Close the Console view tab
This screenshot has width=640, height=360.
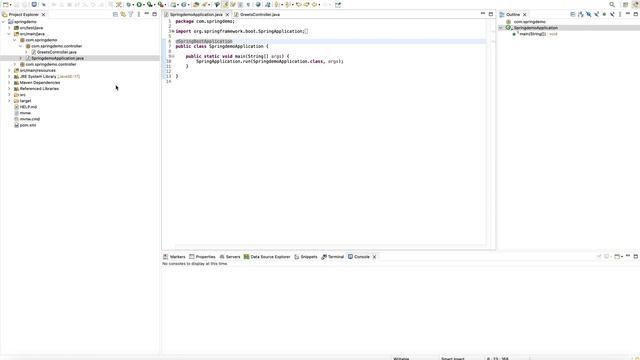pyautogui.click(x=374, y=257)
